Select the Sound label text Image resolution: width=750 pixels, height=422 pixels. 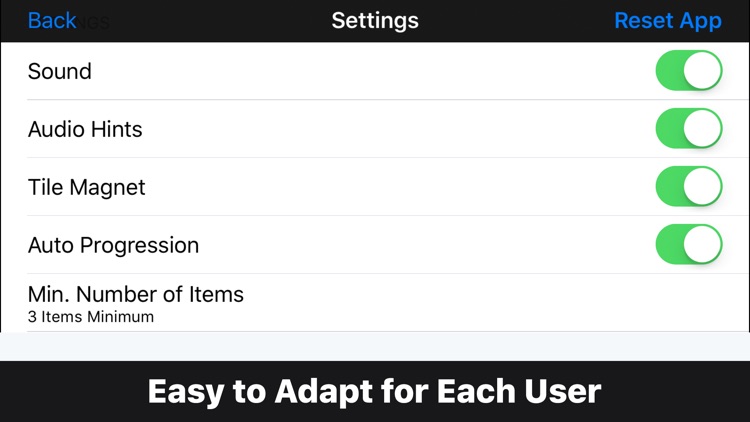(60, 72)
